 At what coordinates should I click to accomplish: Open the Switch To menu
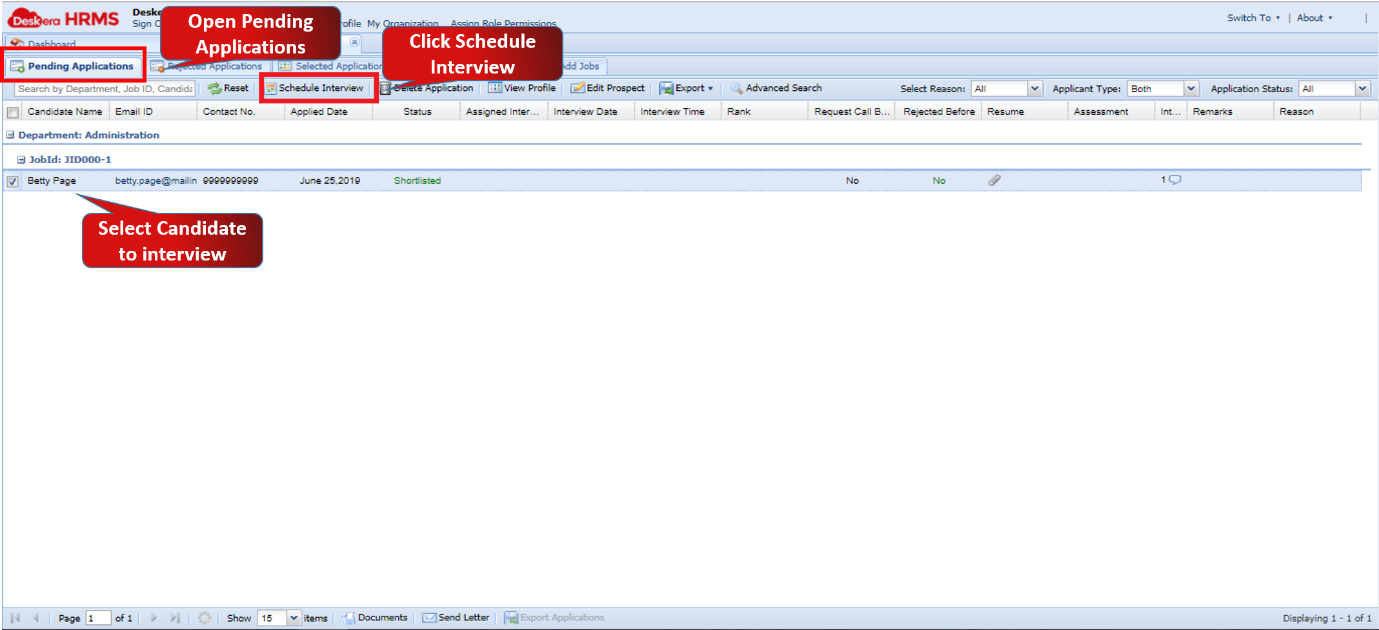pos(1252,17)
